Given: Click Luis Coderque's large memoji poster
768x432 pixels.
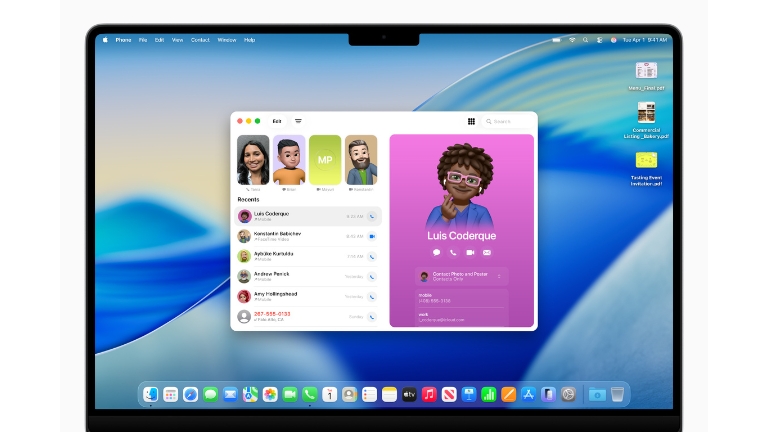Looking at the screenshot, I should coord(462,185).
